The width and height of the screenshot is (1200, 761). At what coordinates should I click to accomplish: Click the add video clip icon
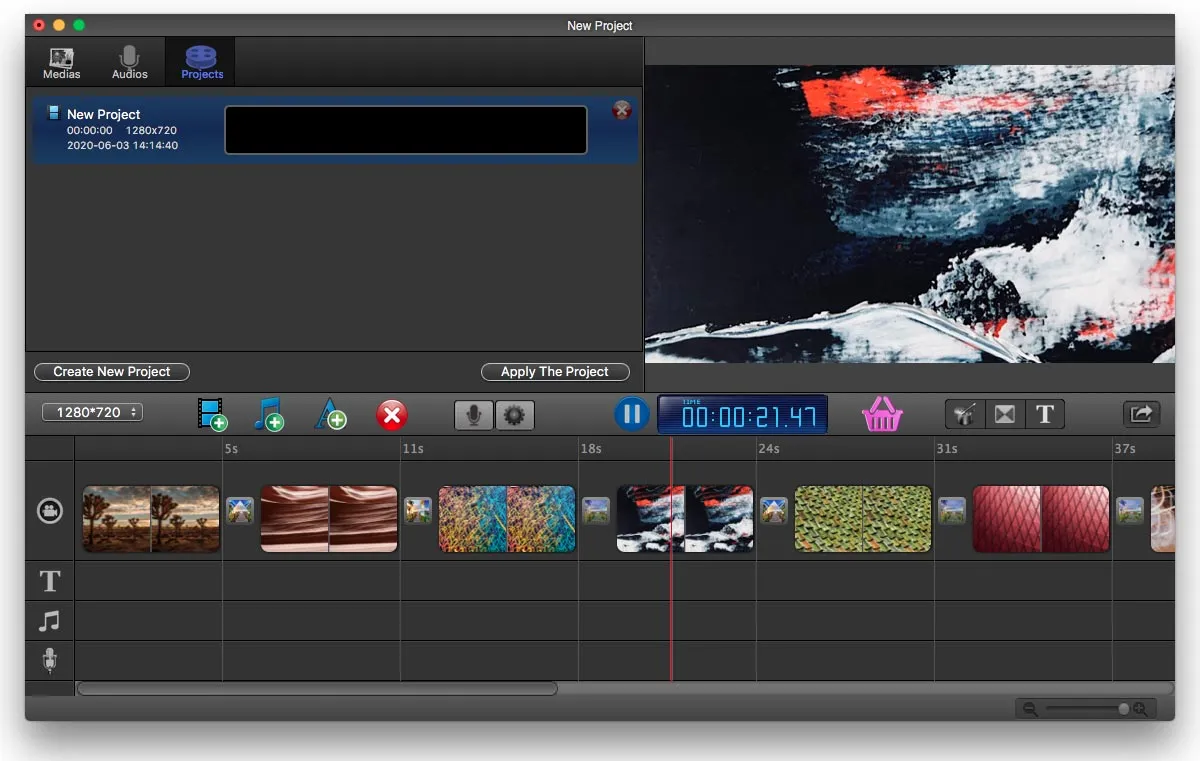pyautogui.click(x=212, y=413)
